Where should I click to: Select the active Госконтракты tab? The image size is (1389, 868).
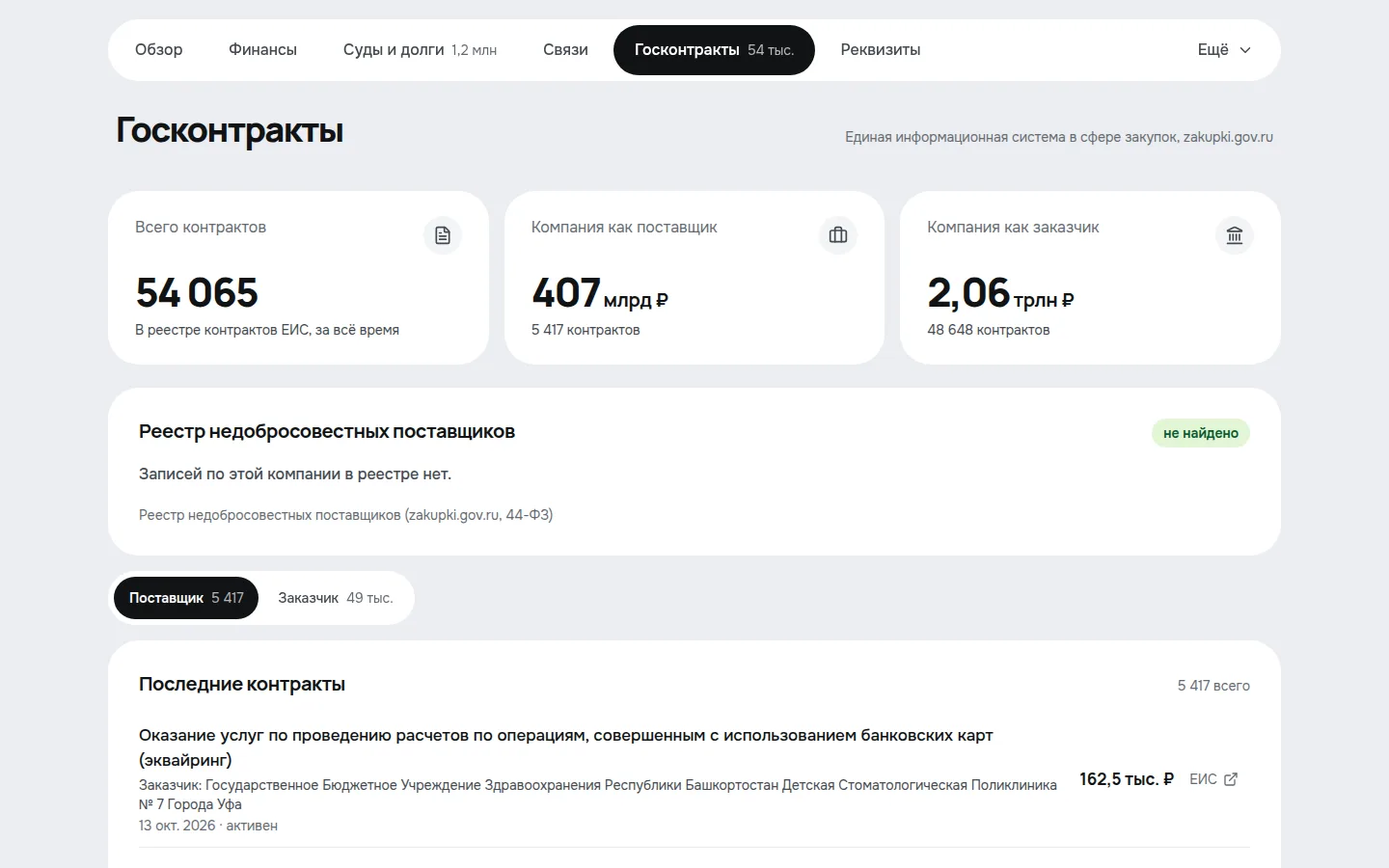[x=714, y=50]
